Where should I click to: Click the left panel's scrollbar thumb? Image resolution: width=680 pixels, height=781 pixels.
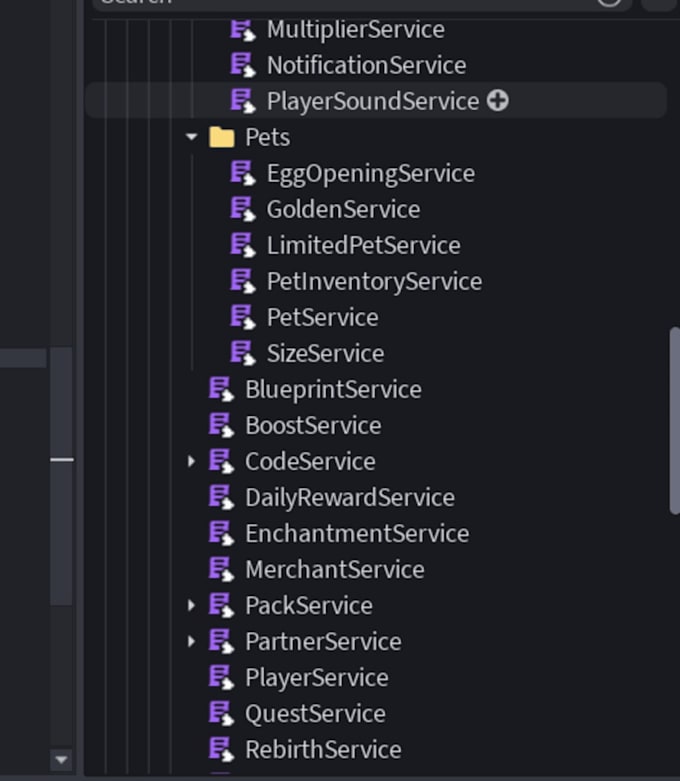[x=61, y=477]
